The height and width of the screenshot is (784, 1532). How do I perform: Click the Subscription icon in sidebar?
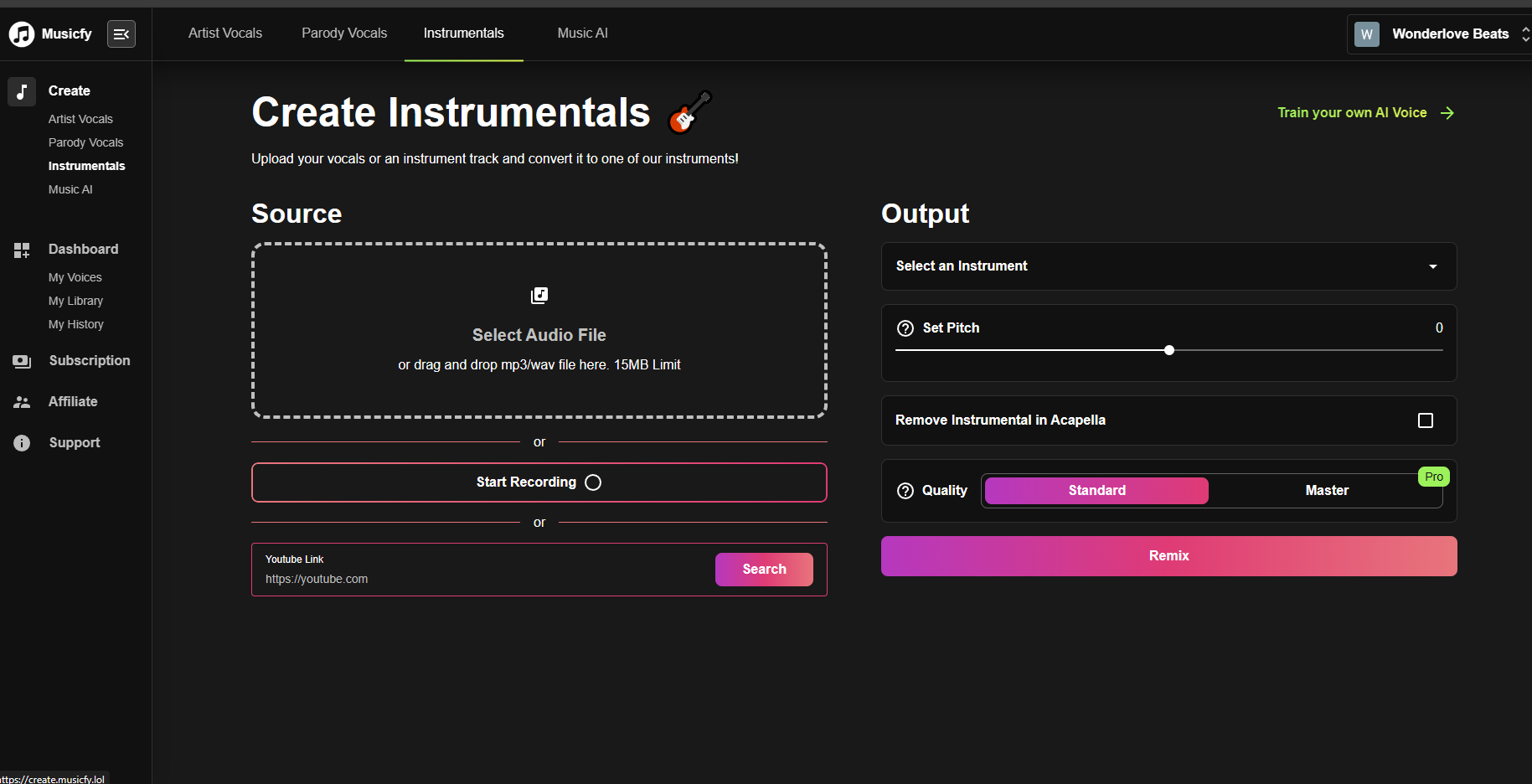[x=22, y=361]
